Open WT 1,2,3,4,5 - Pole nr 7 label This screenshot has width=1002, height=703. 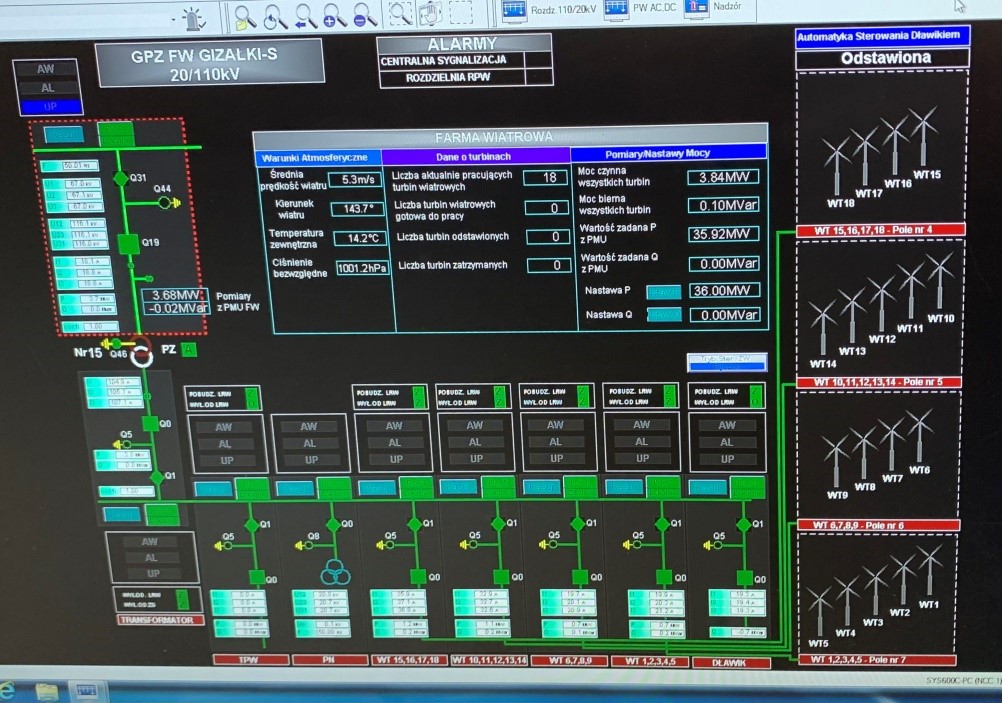[x=877, y=660]
